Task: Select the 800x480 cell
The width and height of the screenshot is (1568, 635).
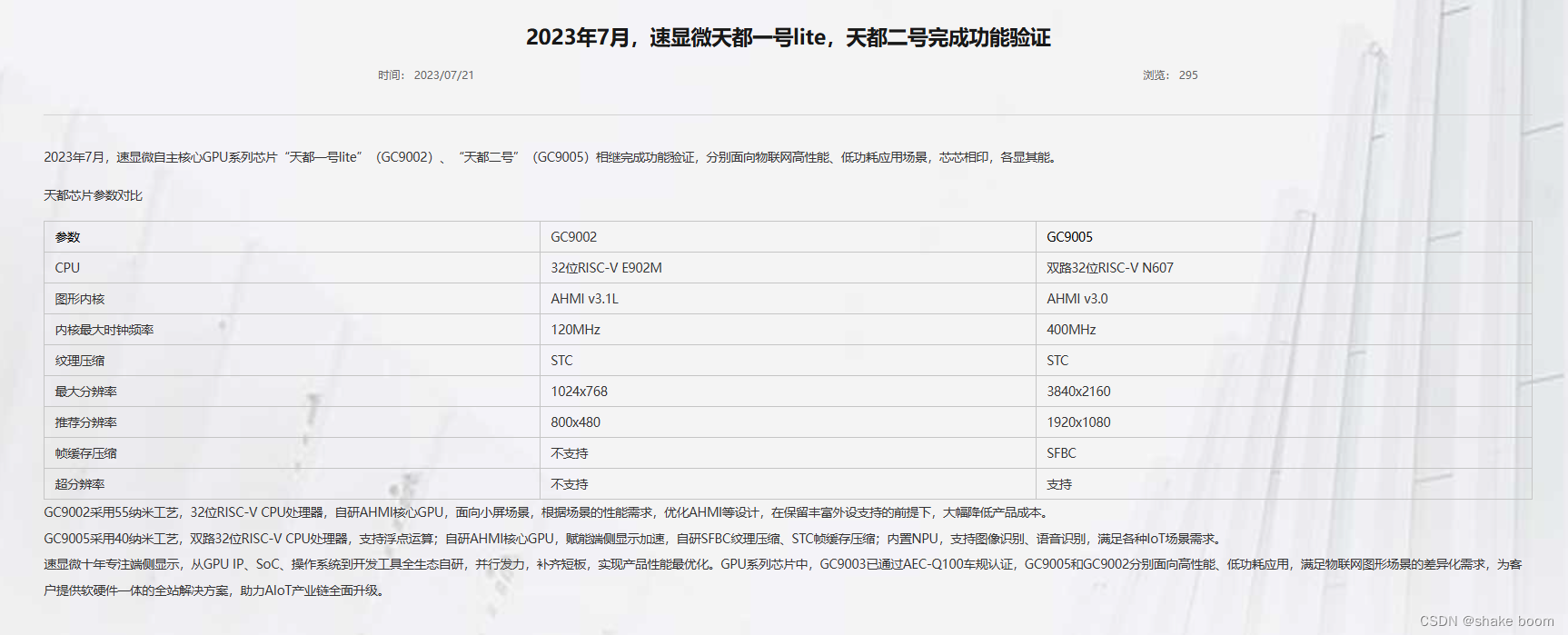Action: tap(788, 422)
